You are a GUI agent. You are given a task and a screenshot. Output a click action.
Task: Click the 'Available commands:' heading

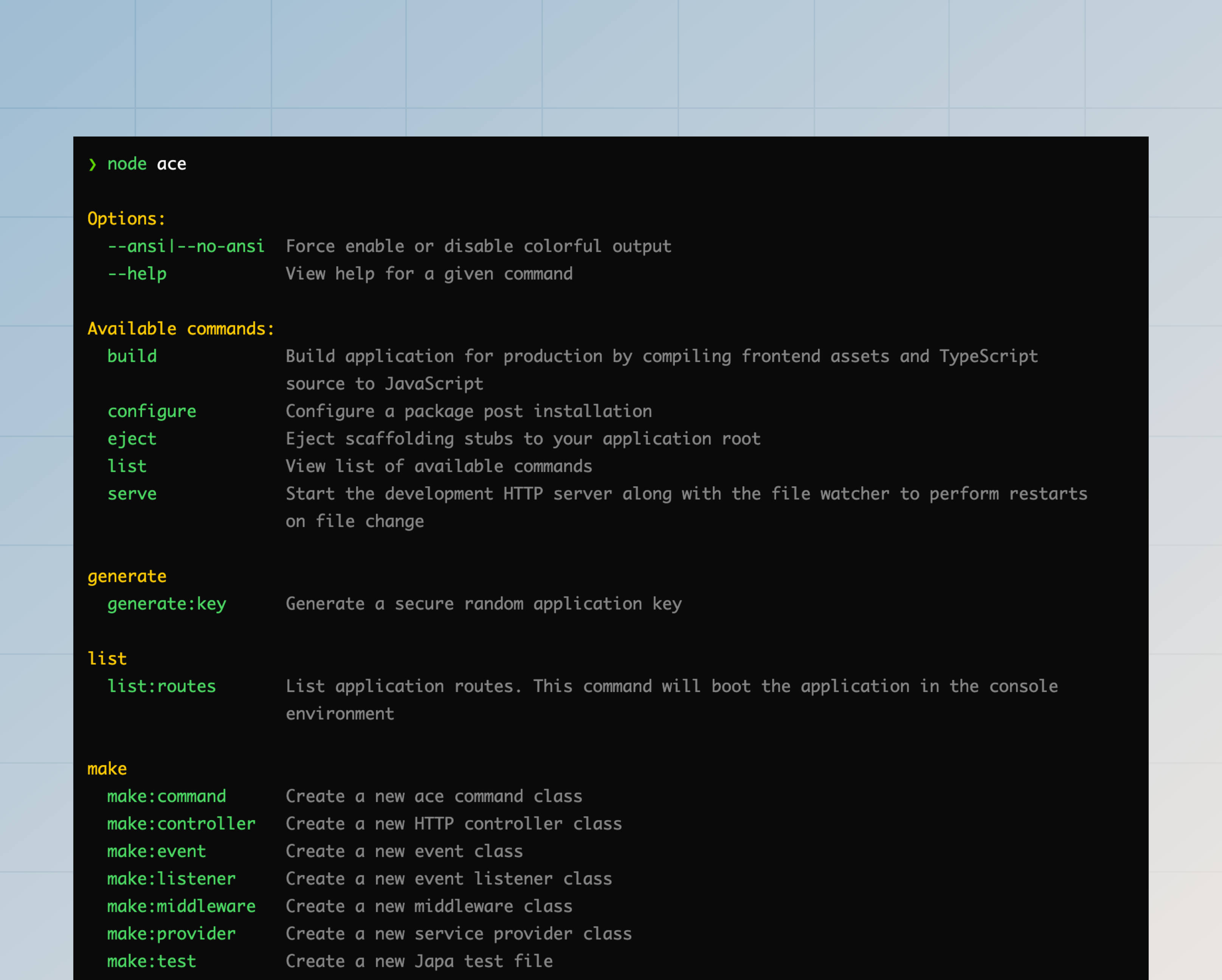tap(181, 329)
